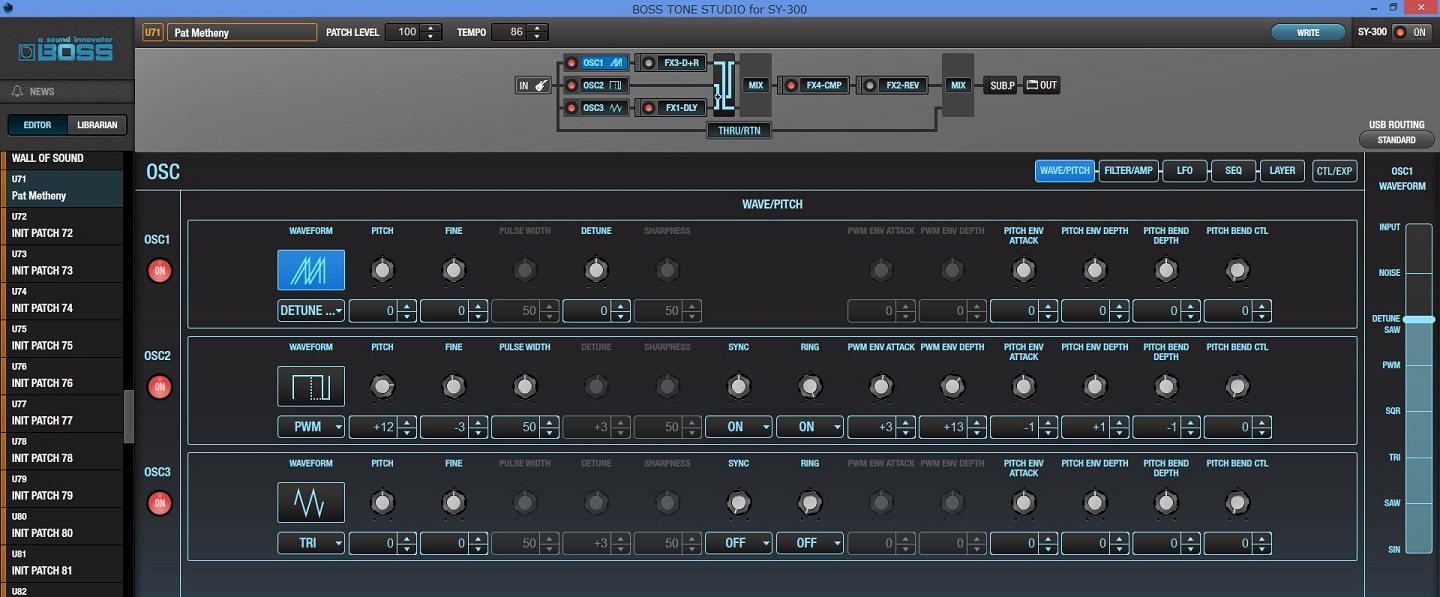This screenshot has height=597, width=1440.
Task: Click the OSC2 RING knob
Action: pos(810,386)
